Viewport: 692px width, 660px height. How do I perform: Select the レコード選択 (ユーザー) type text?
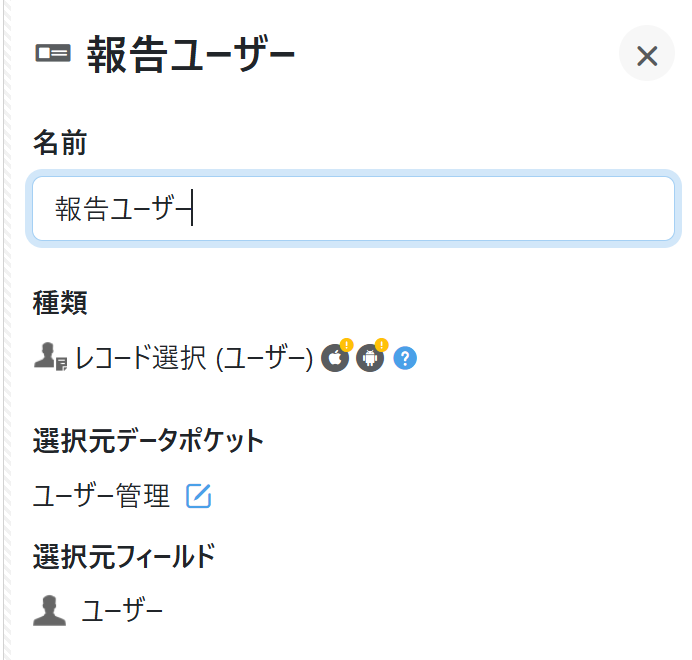(195, 358)
